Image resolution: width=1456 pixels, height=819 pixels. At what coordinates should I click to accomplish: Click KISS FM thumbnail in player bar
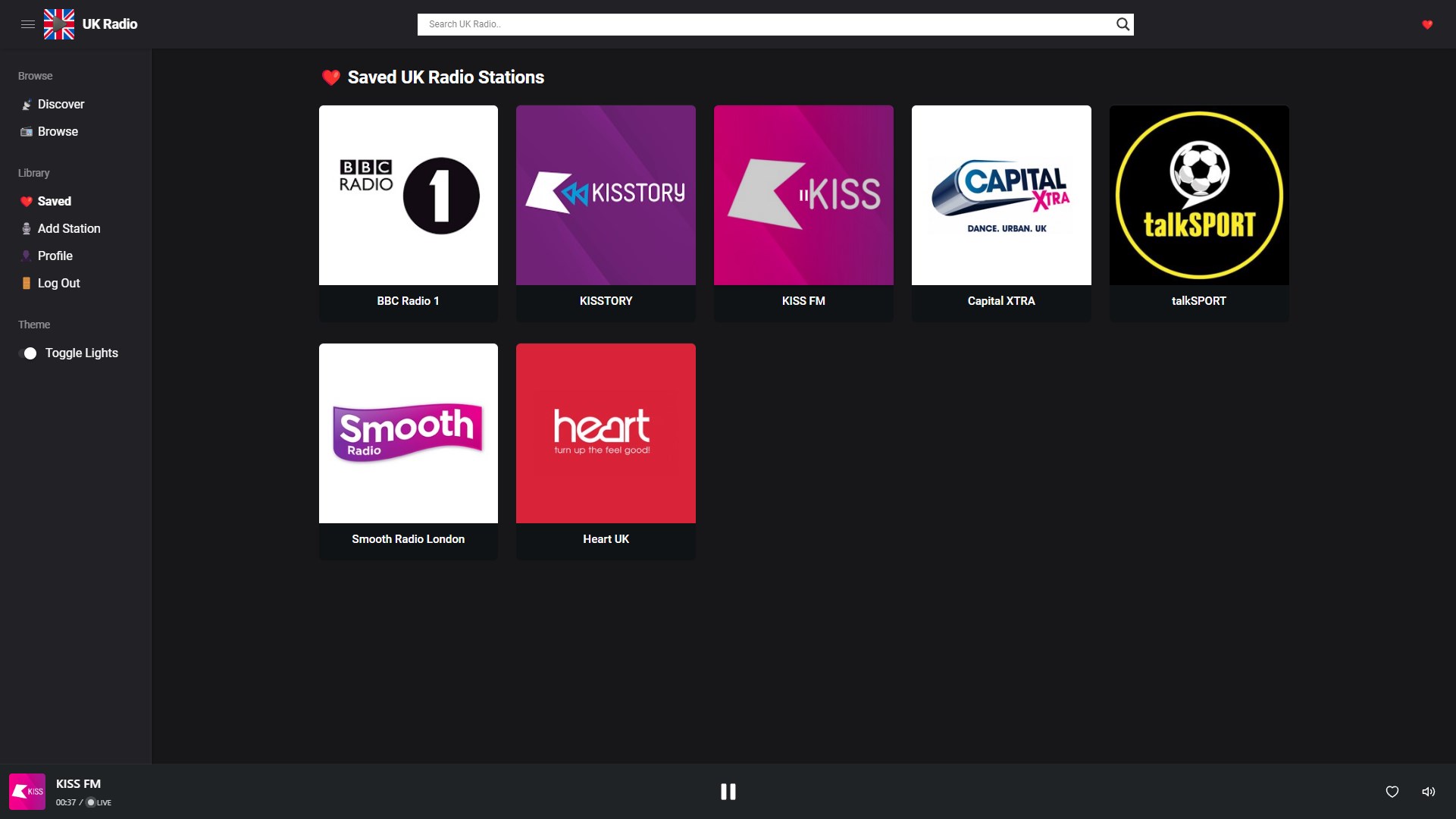point(27,792)
